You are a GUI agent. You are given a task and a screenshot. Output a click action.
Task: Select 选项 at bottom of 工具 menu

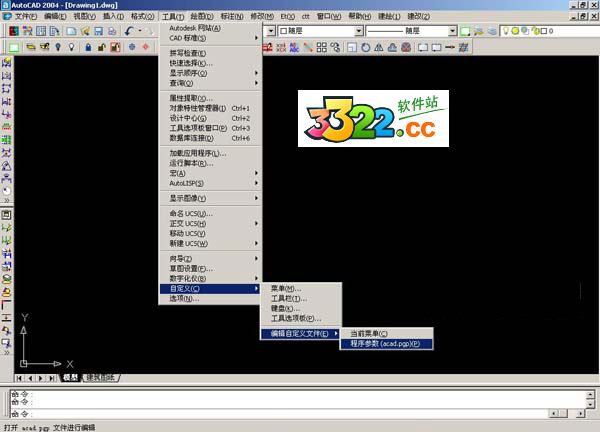(x=211, y=298)
